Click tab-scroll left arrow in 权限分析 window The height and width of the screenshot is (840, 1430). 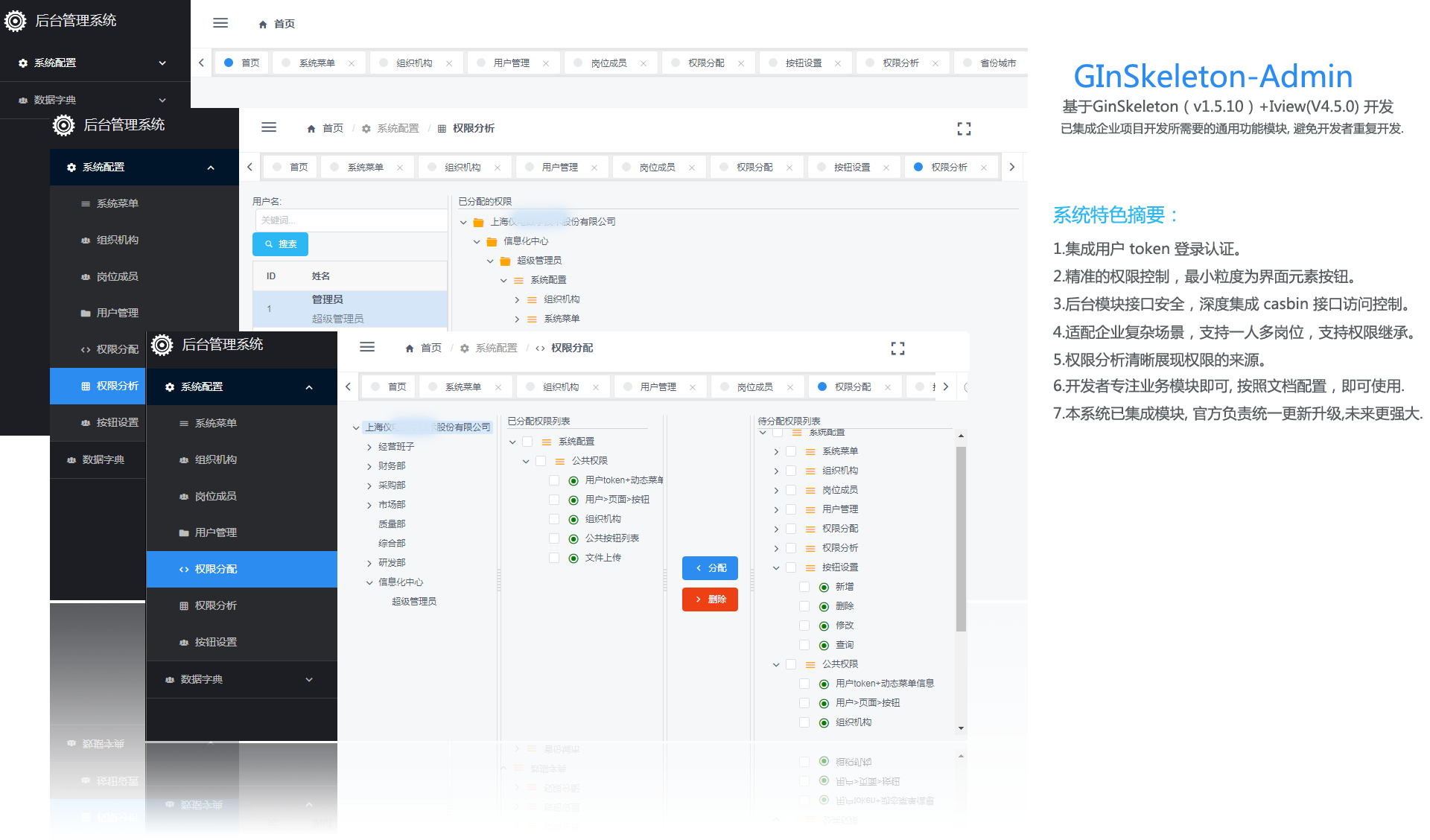click(x=250, y=167)
